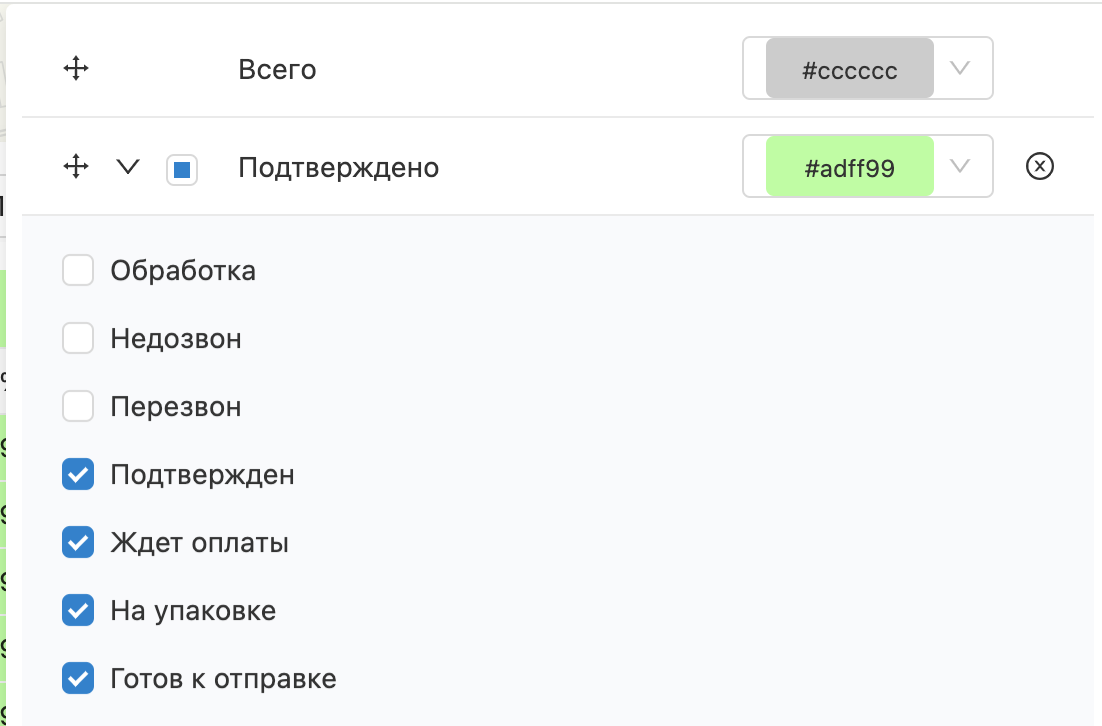Click the move handle icon for Подтверждено row
The width and height of the screenshot is (1102, 726).
point(76,167)
